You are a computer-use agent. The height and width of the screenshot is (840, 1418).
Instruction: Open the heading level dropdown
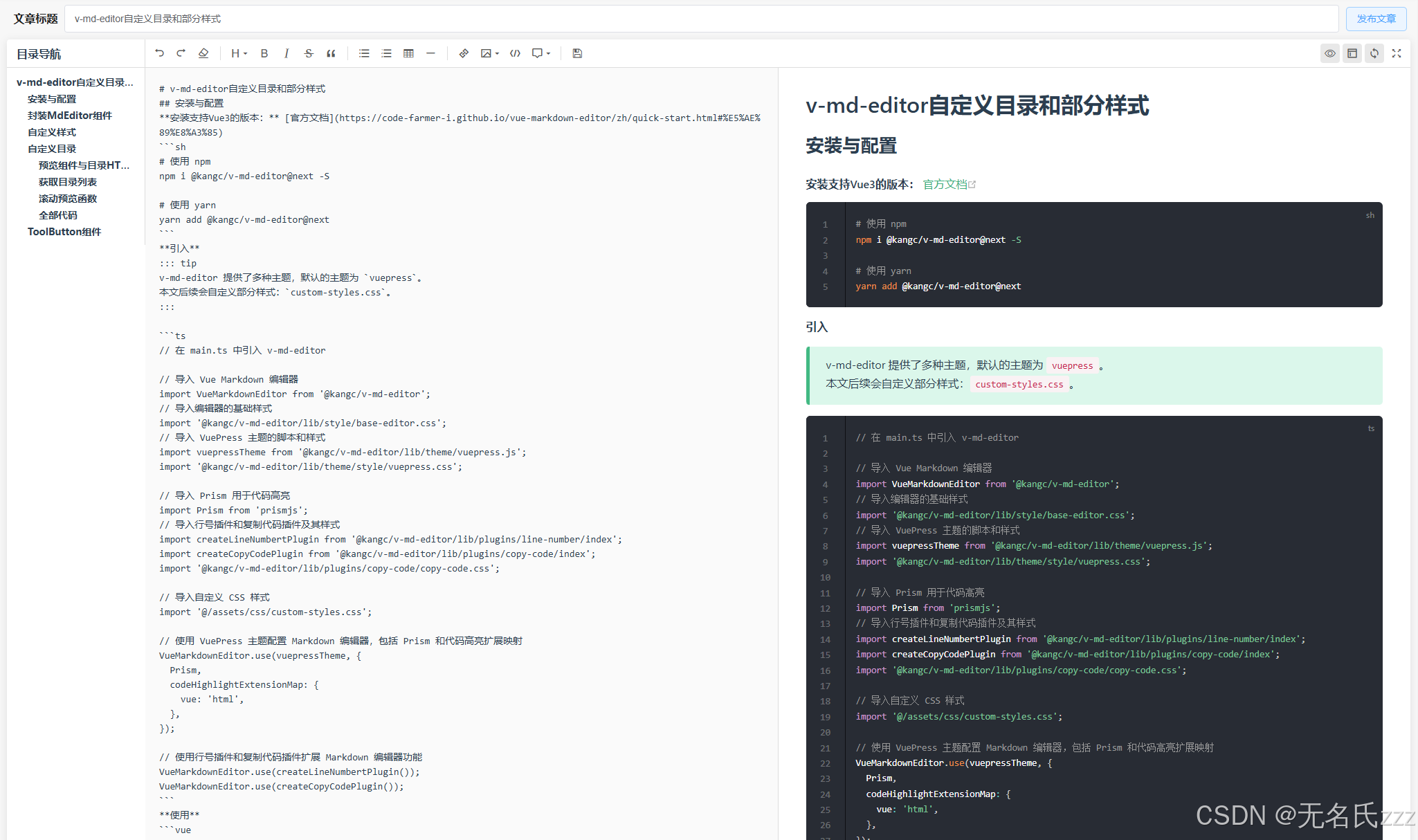tap(239, 53)
